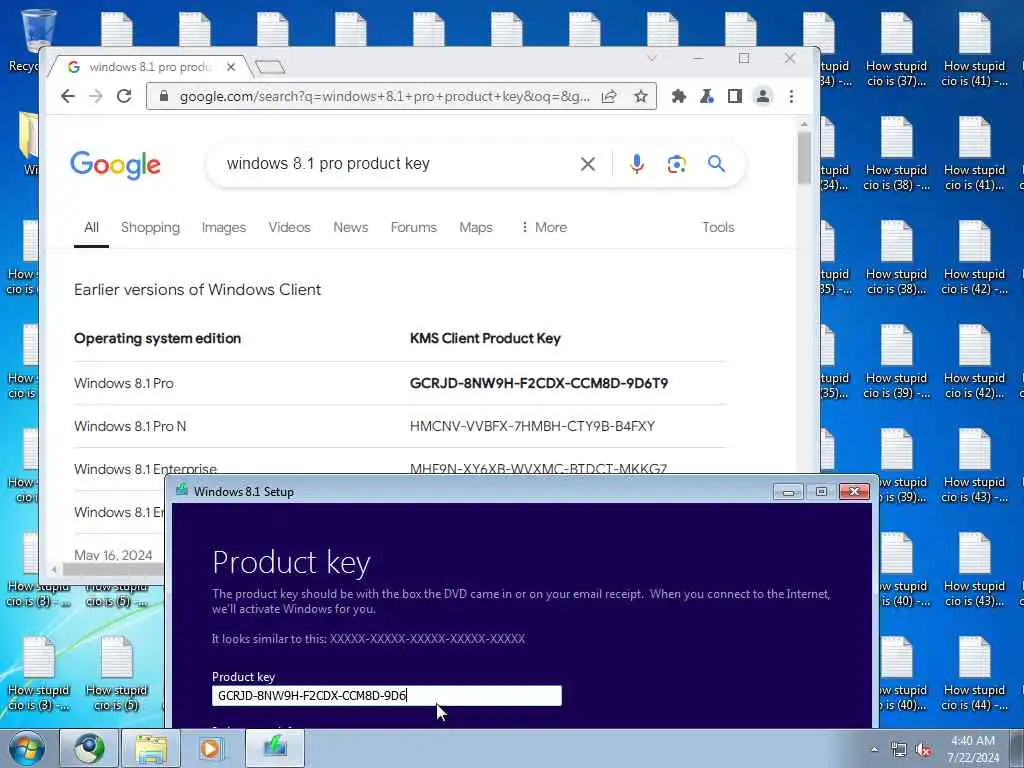Click the Chrome address bar URL
The height and width of the screenshot is (768, 1024).
tap(385, 97)
